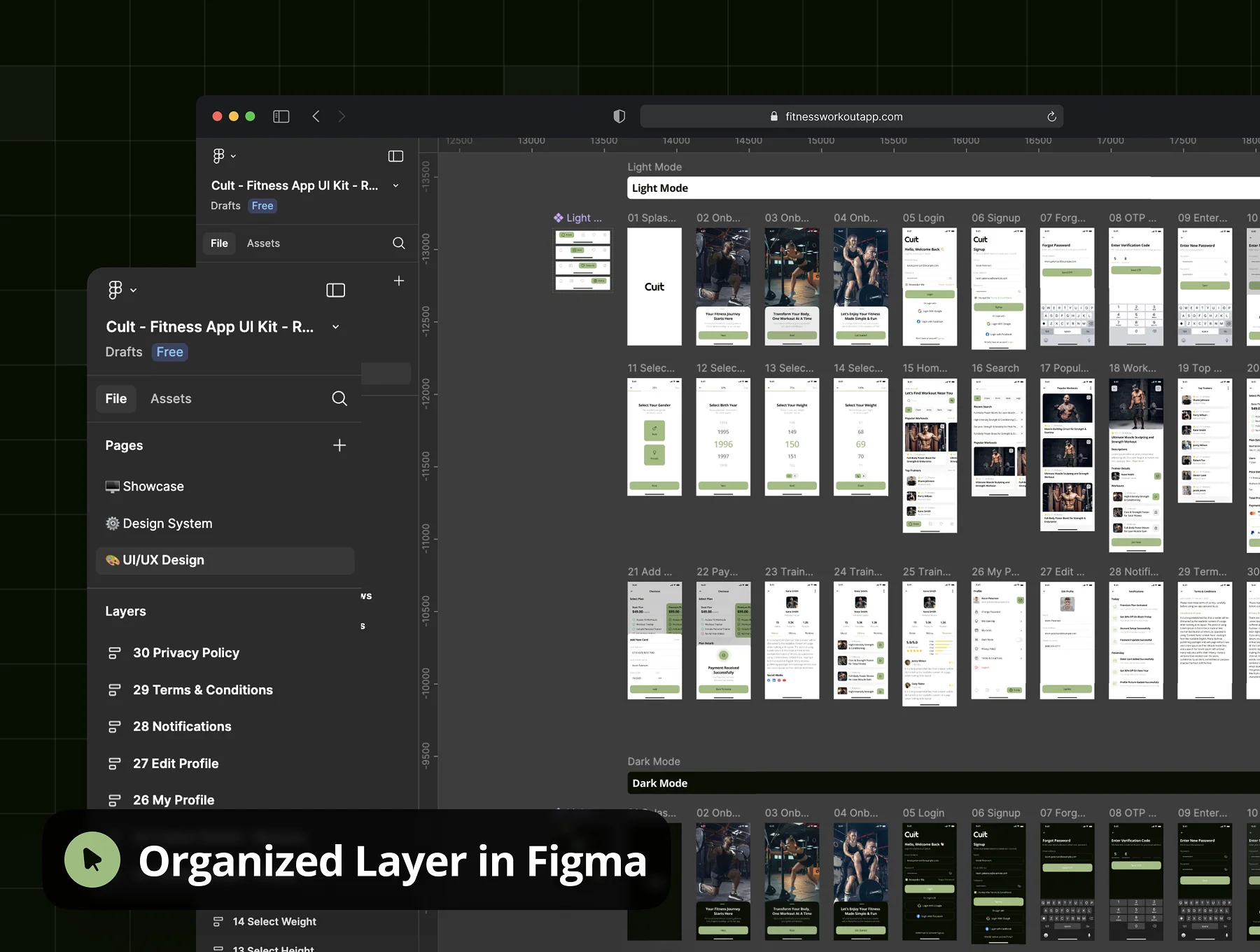Select the 28 Notifi... frame thumbnail on canvas
1260x952 pixels.
click(x=1136, y=641)
